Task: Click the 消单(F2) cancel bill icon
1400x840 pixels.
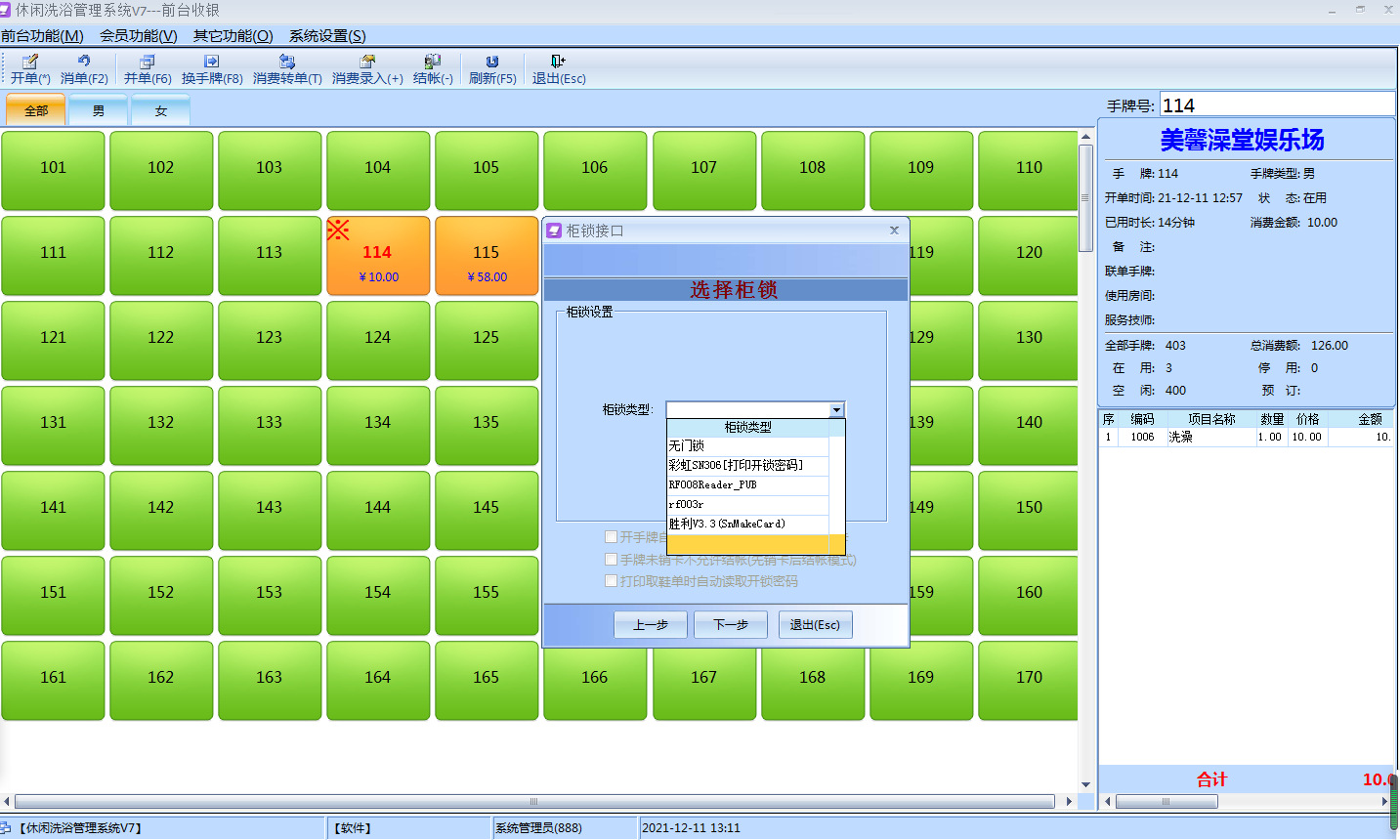Action: pos(84,62)
